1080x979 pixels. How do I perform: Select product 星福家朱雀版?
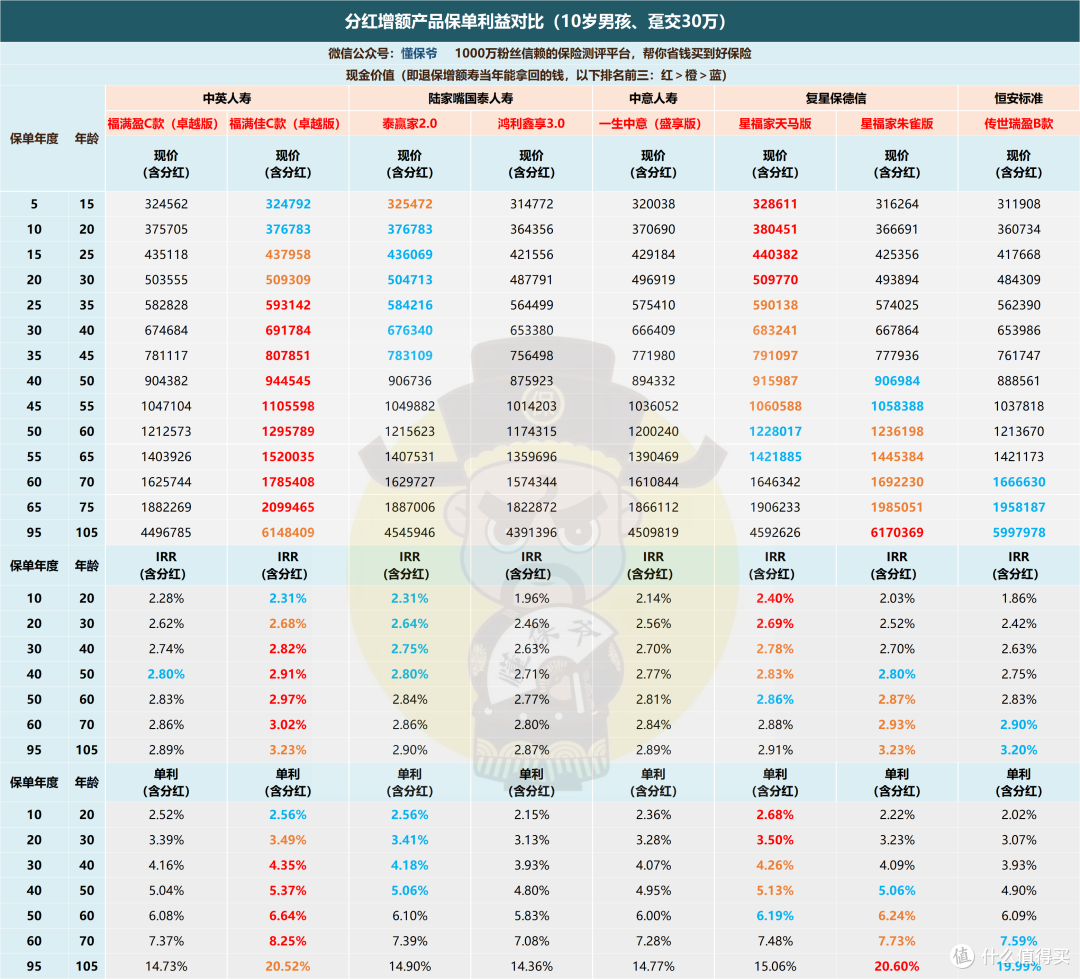click(x=897, y=124)
